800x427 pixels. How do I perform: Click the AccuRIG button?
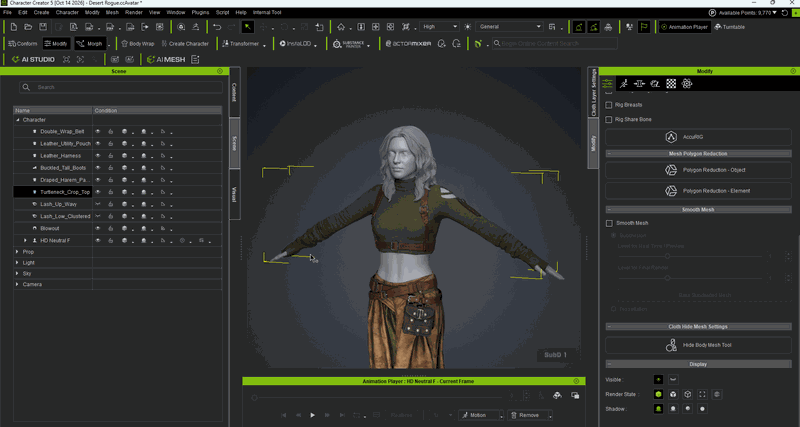(x=698, y=137)
